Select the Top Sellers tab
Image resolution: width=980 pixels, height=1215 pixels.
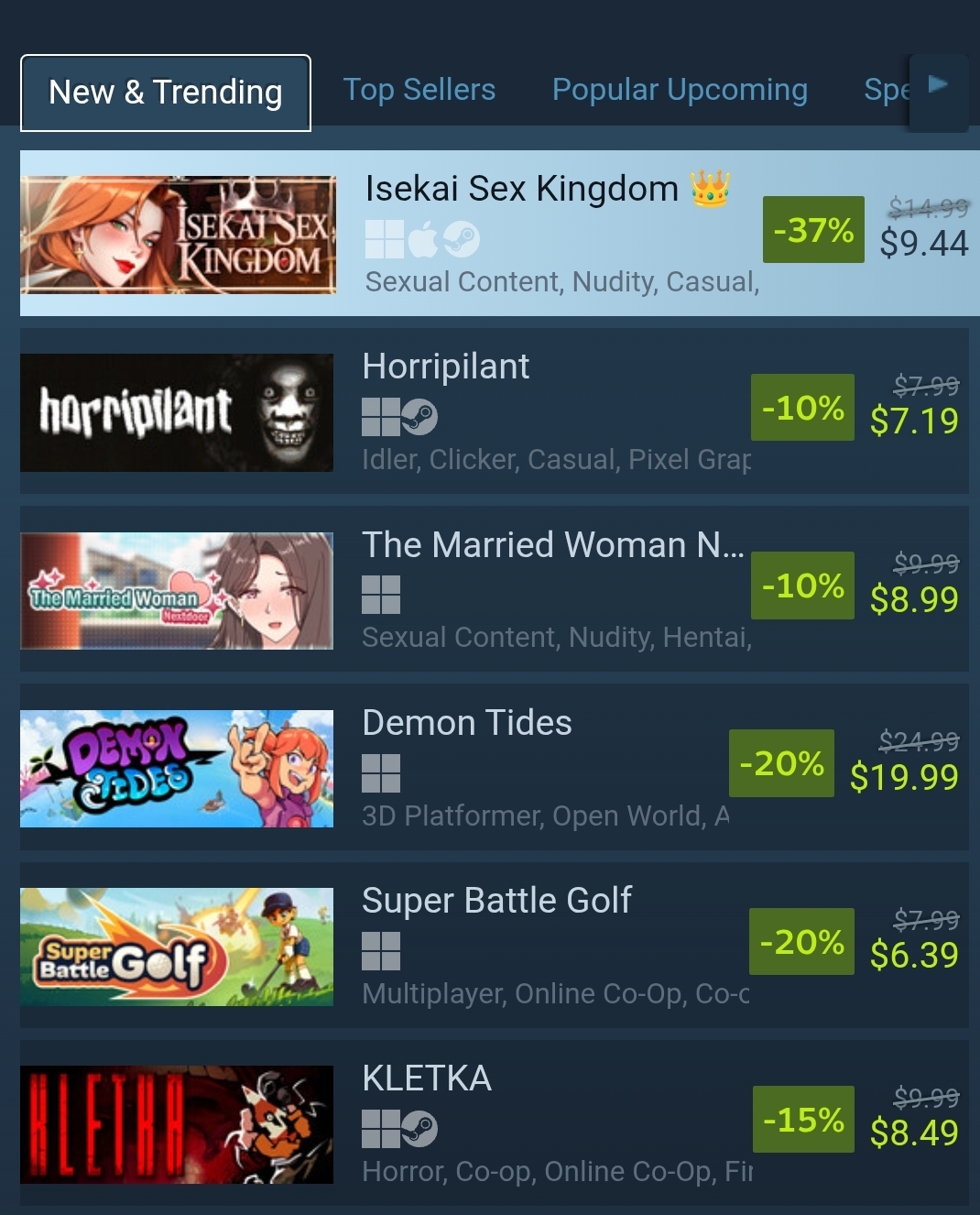pos(419,90)
